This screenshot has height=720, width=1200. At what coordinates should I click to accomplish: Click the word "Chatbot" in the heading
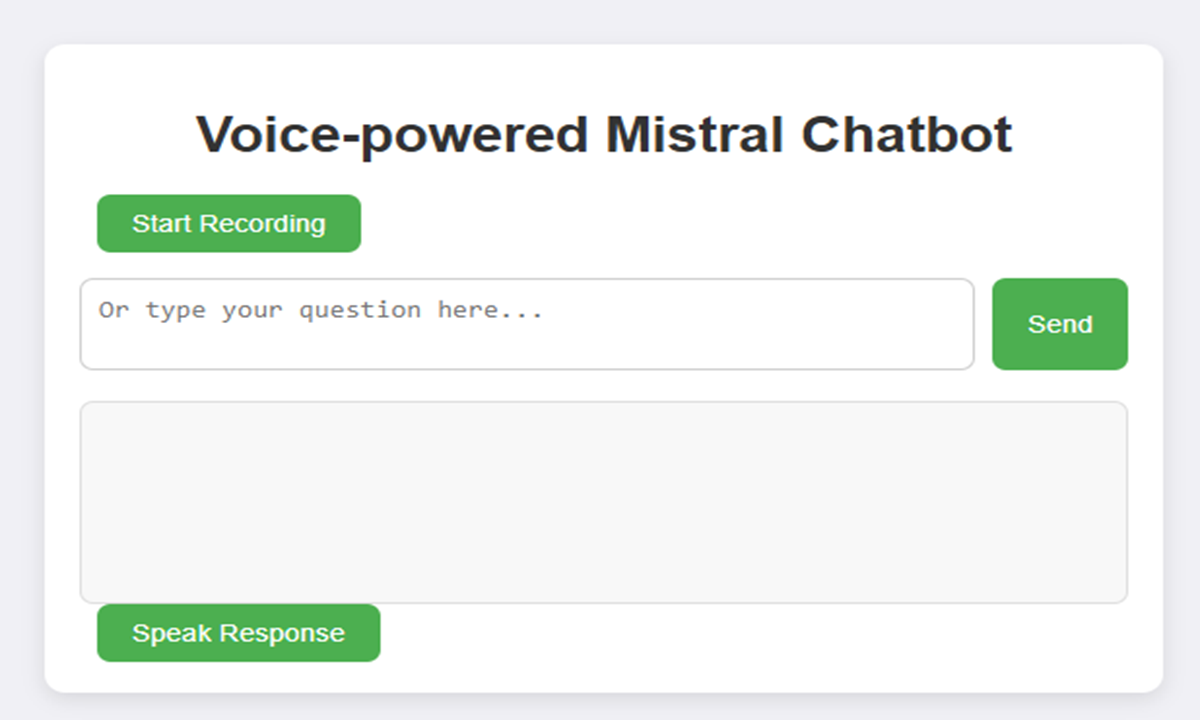pyautogui.click(x=907, y=134)
